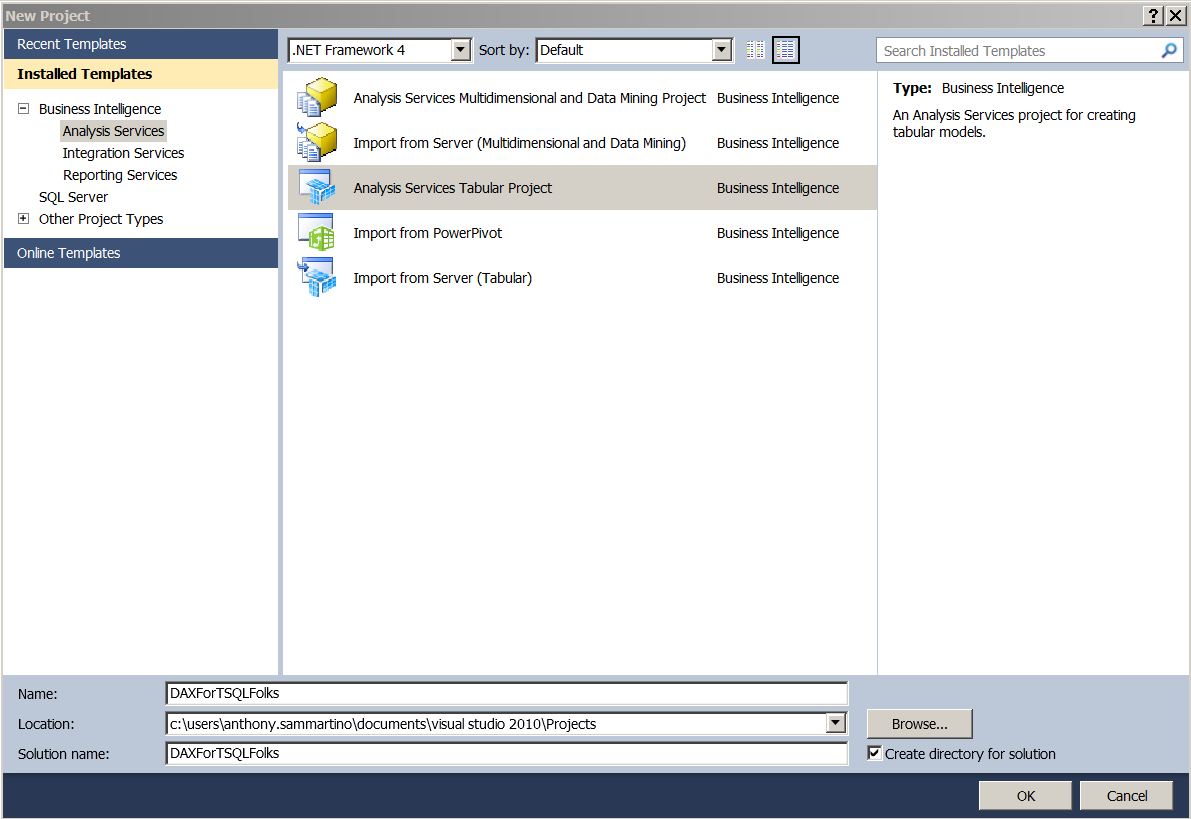The width and height of the screenshot is (1191, 819).
Task: Switch to small icons view
Action: click(x=755, y=50)
